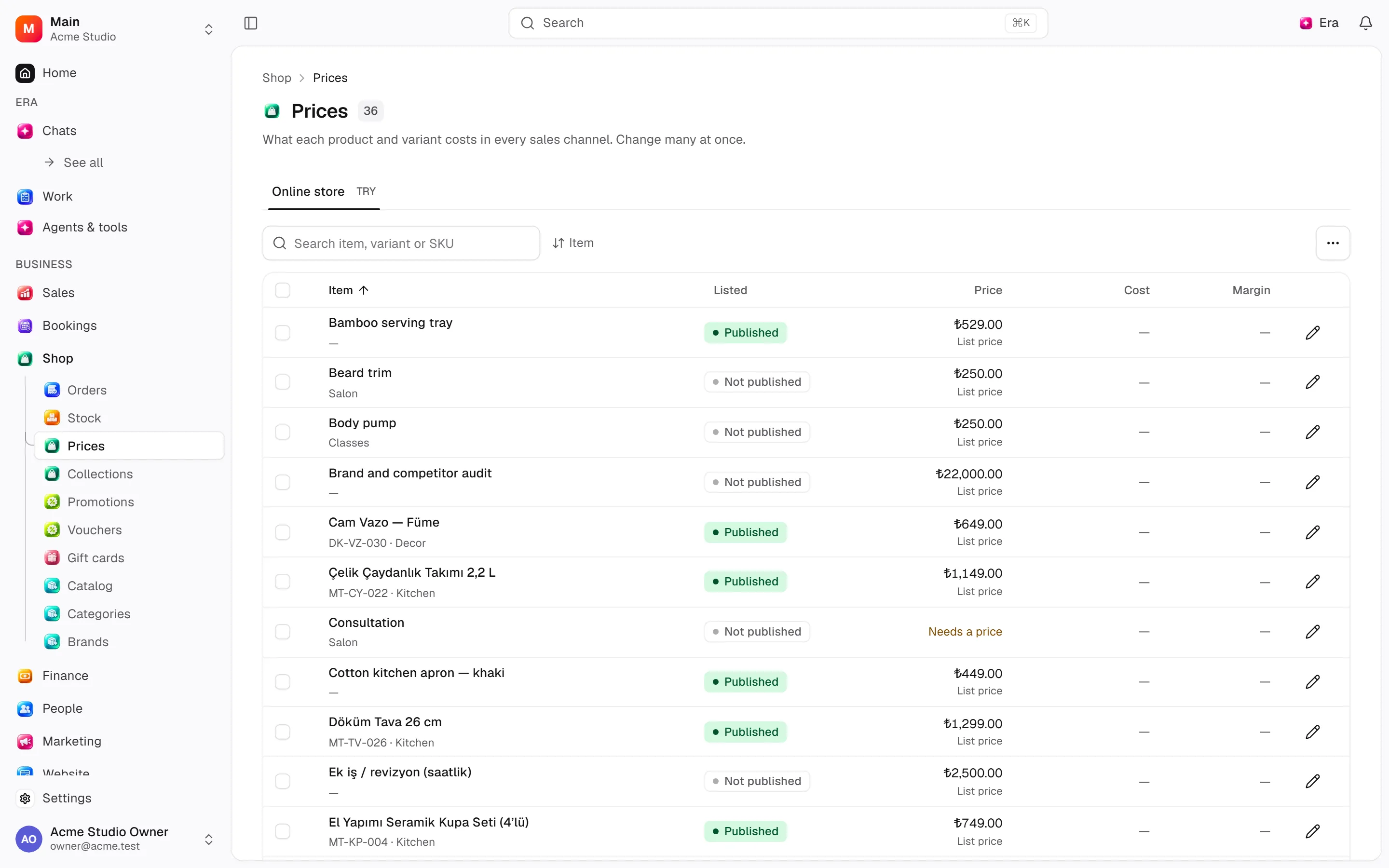Select the Cam Vazo — Füme checkbox
The image size is (1389, 868).
(283, 532)
